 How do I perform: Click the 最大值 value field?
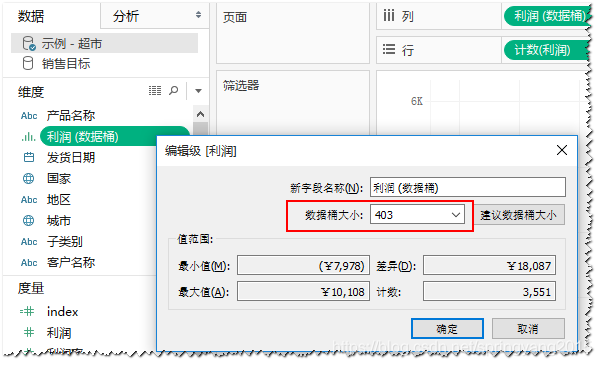[x=303, y=292]
